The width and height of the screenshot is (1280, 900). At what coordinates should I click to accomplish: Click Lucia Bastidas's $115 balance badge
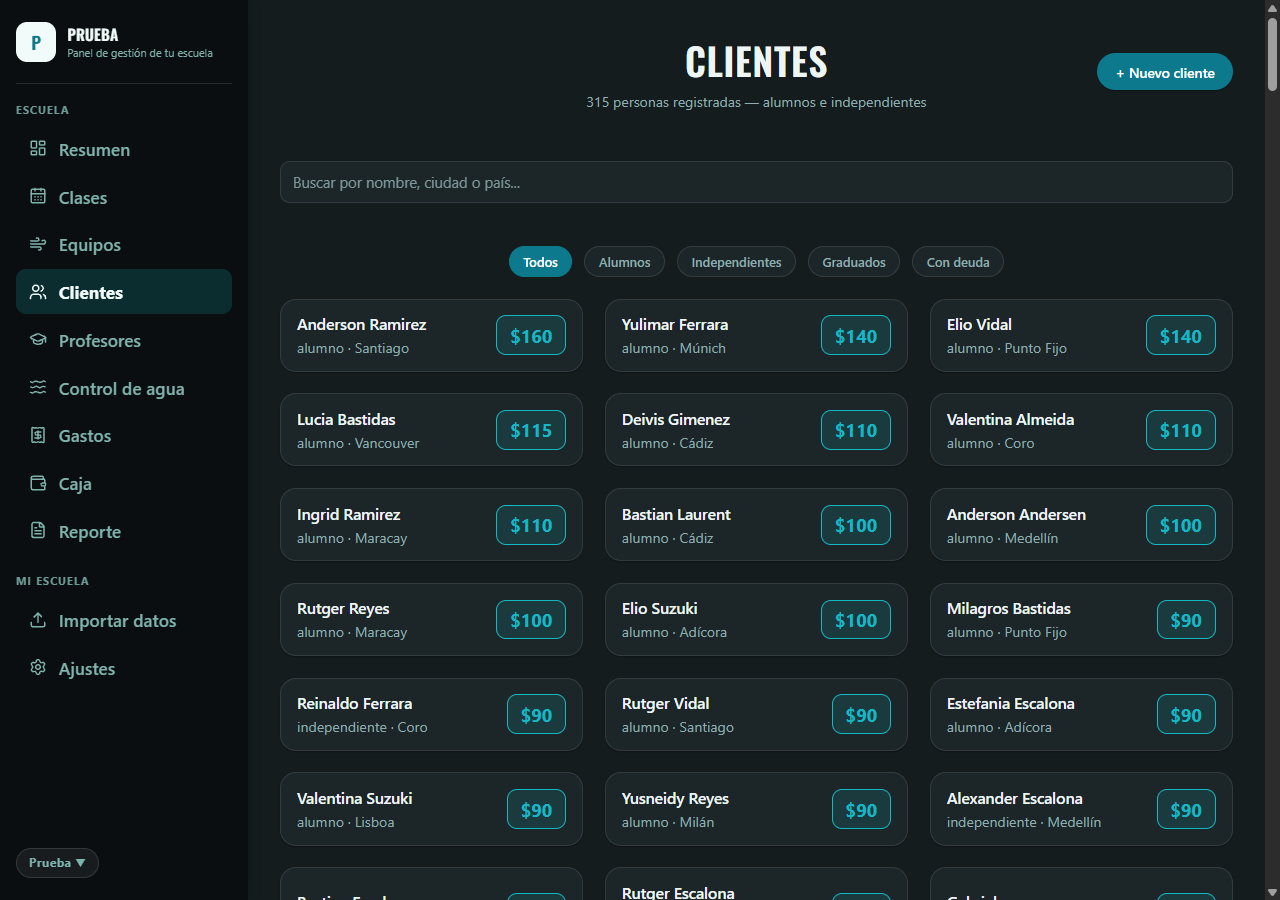(x=531, y=430)
